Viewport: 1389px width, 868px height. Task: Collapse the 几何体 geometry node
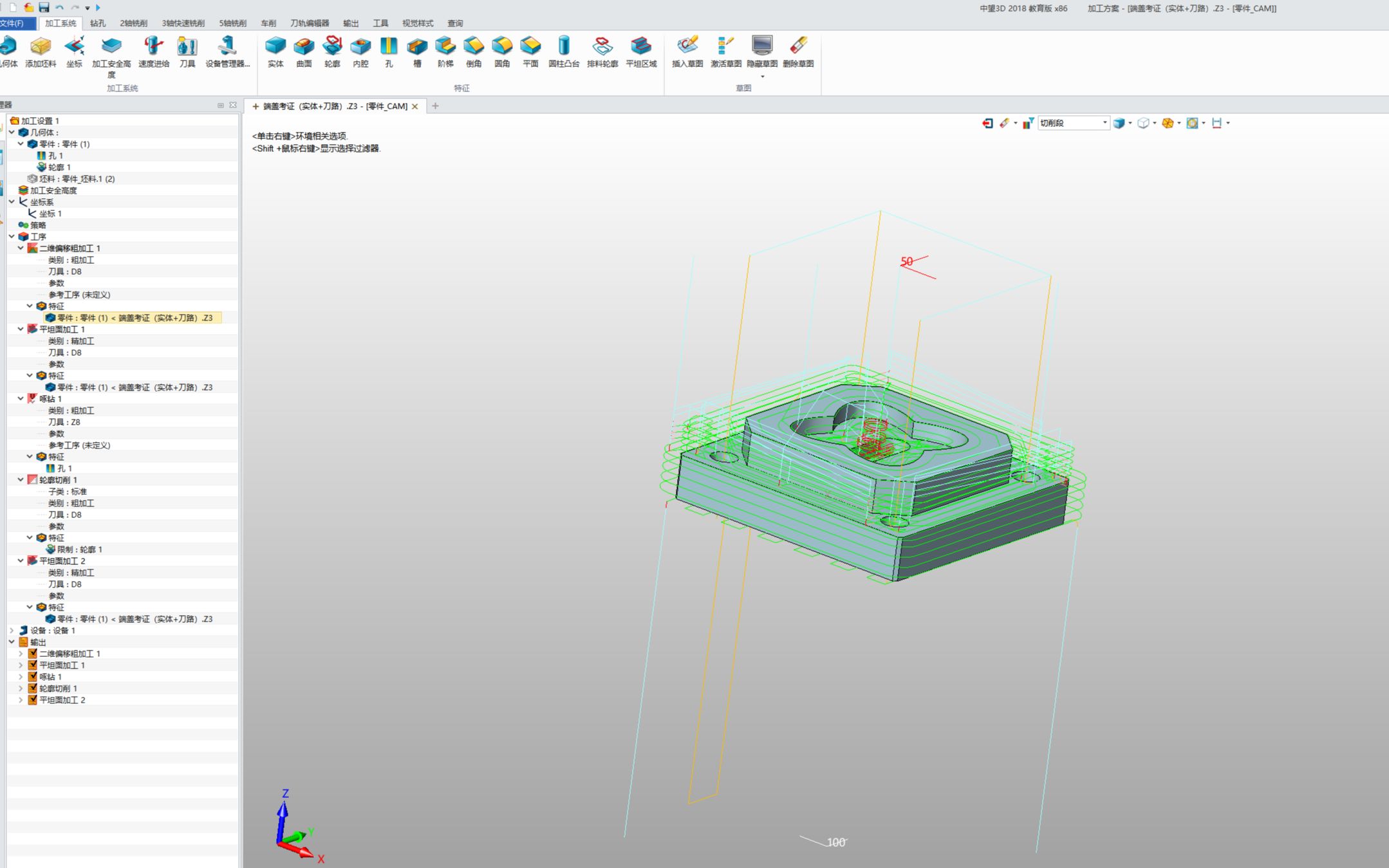[12, 132]
